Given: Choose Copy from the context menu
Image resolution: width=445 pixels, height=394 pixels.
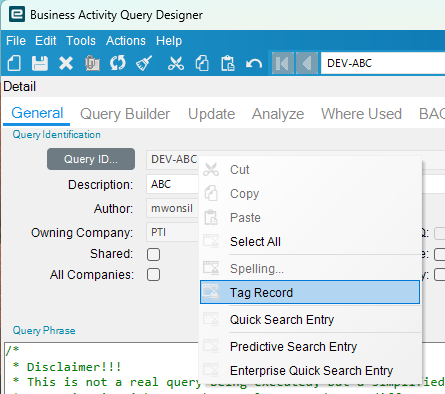Looking at the screenshot, I should [x=310, y=193].
